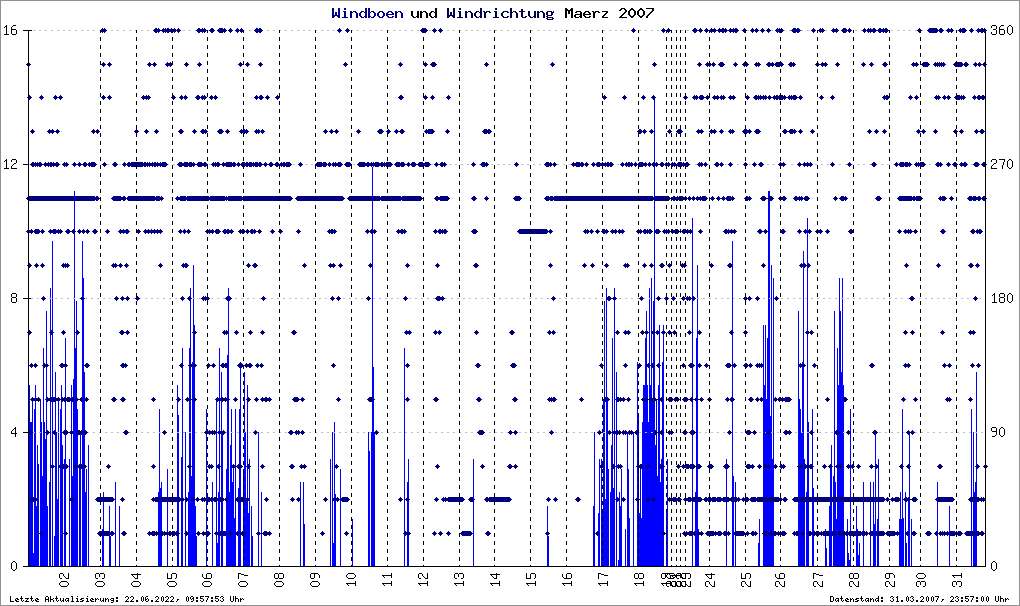Click the right axis label 180
The width and height of the screenshot is (1020, 606).
click(x=1002, y=298)
